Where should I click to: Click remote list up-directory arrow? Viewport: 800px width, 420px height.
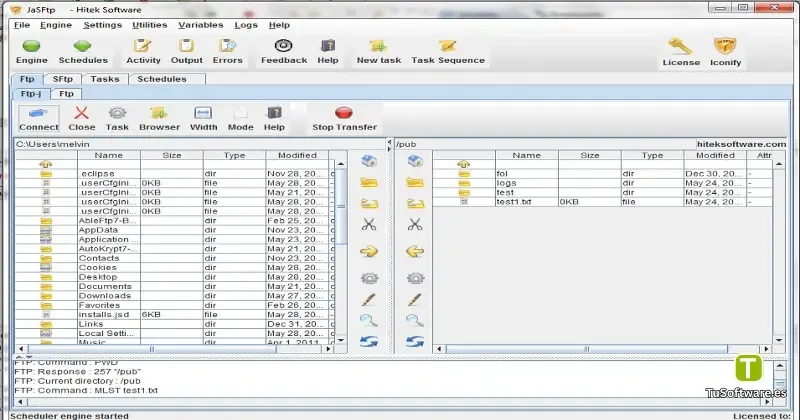(463, 164)
